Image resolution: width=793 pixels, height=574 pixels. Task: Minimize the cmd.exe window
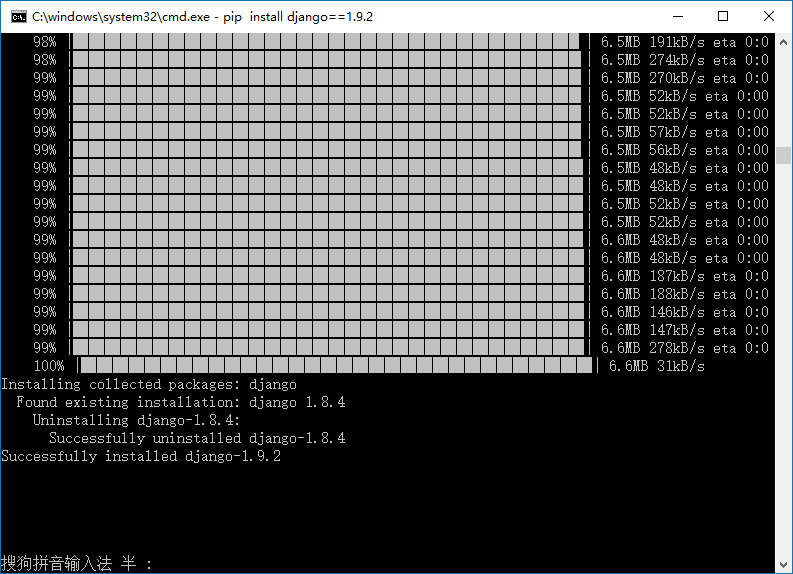[678, 16]
